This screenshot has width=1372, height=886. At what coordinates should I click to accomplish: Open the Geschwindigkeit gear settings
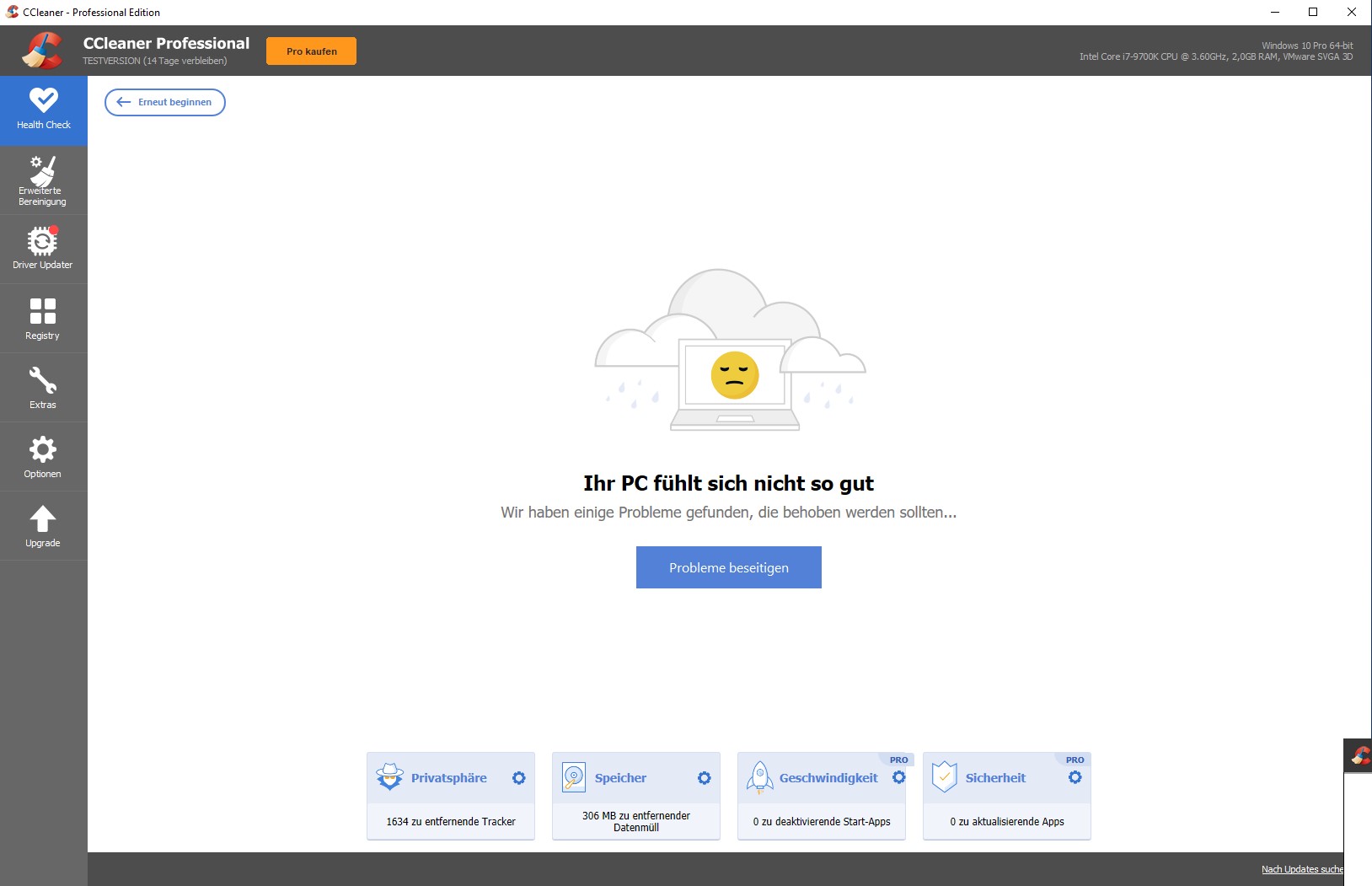[x=899, y=777]
